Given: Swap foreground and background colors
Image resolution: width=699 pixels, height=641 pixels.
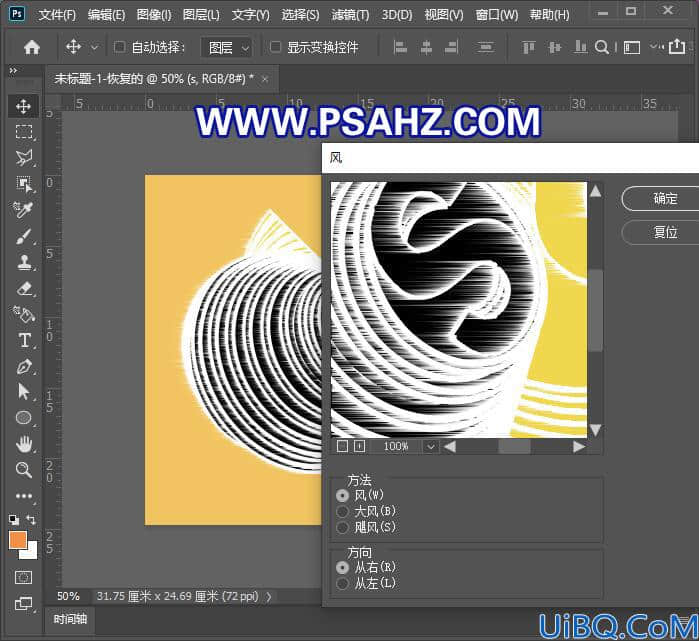Looking at the screenshot, I should click(31, 519).
